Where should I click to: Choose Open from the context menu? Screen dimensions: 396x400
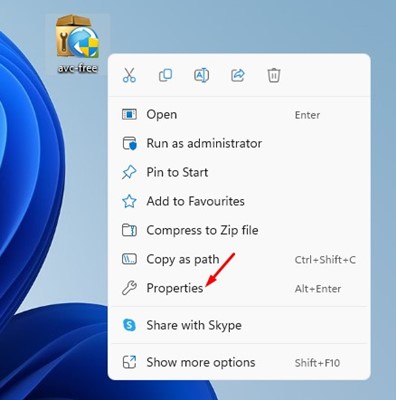click(239, 115)
